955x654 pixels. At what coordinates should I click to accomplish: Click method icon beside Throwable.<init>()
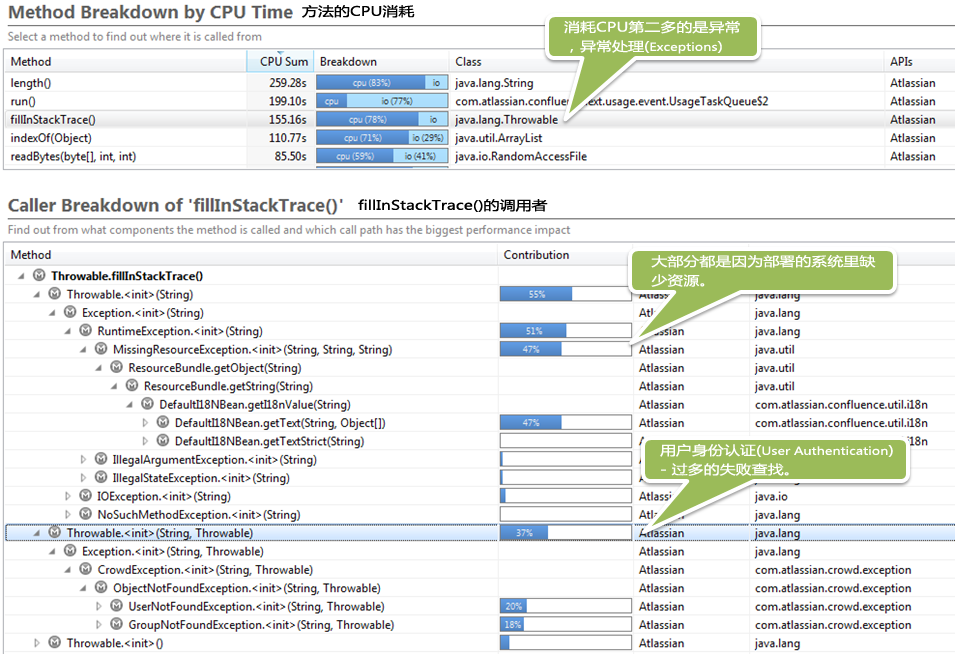tap(54, 642)
